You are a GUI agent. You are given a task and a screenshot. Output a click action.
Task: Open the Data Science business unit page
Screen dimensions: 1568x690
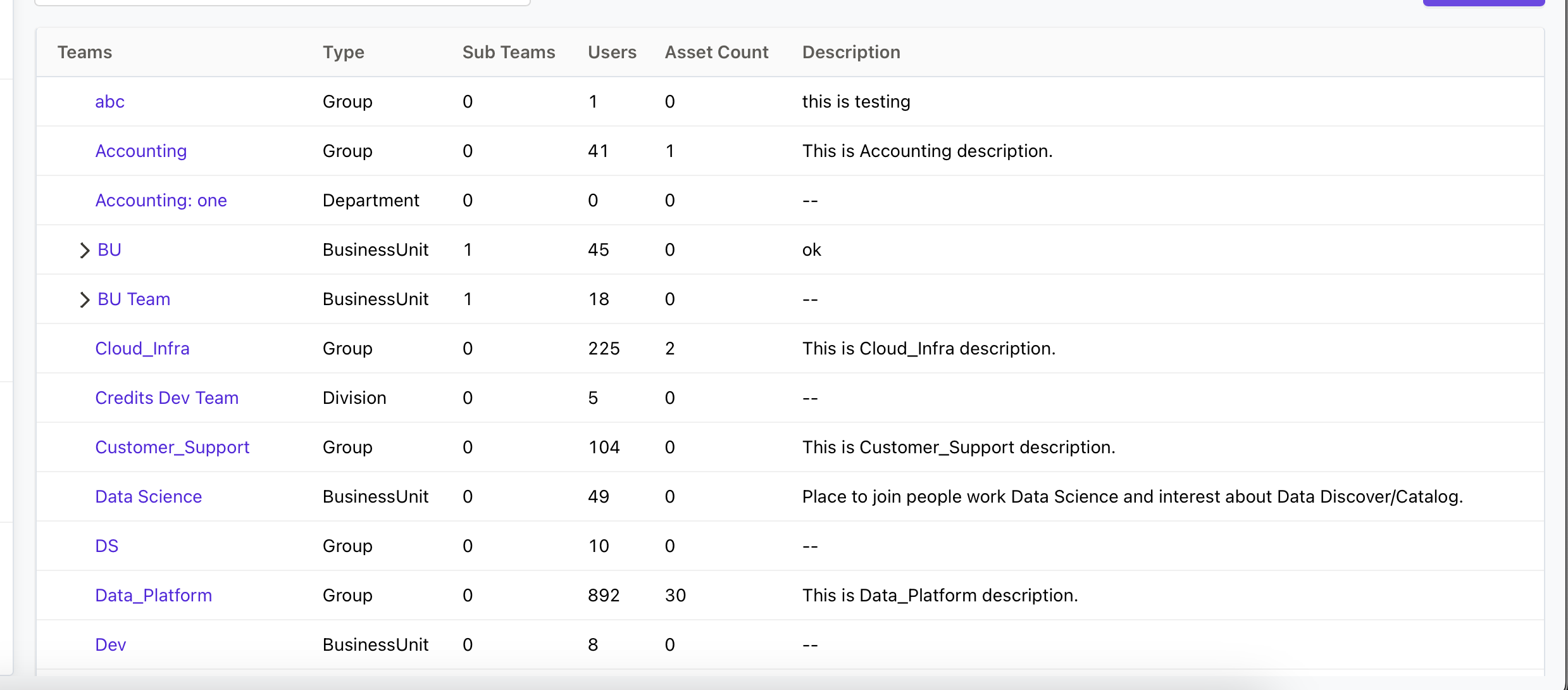click(148, 496)
